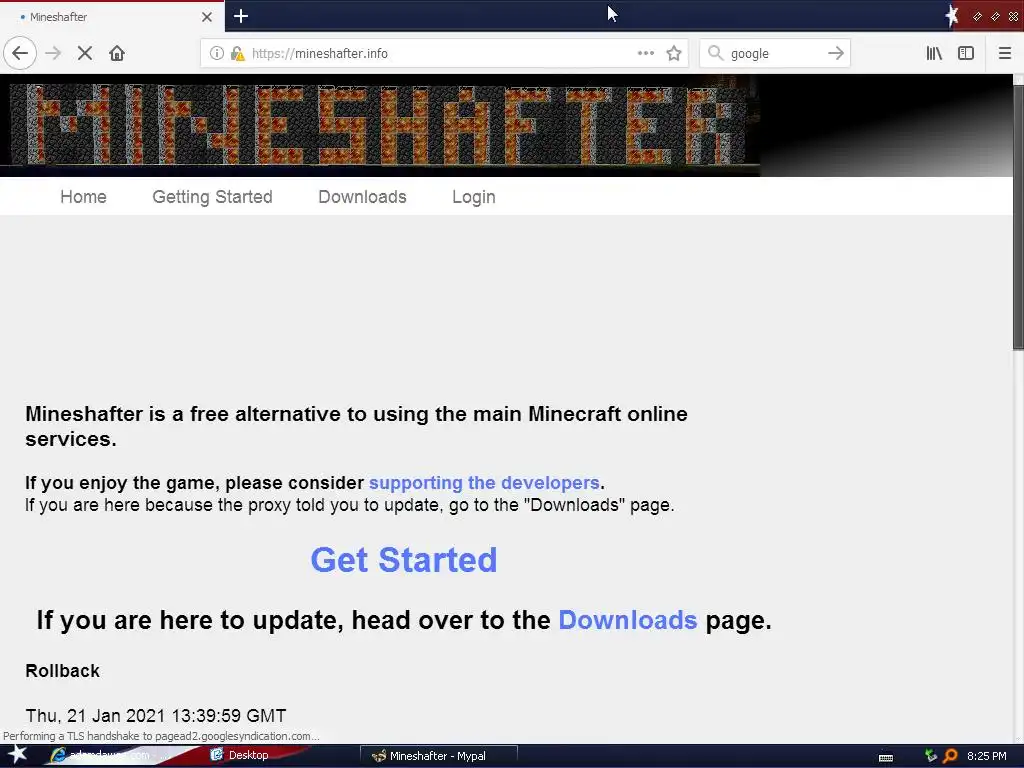Viewport: 1024px width, 768px height.
Task: Click the mineshafter.info address bar
Action: click(444, 53)
